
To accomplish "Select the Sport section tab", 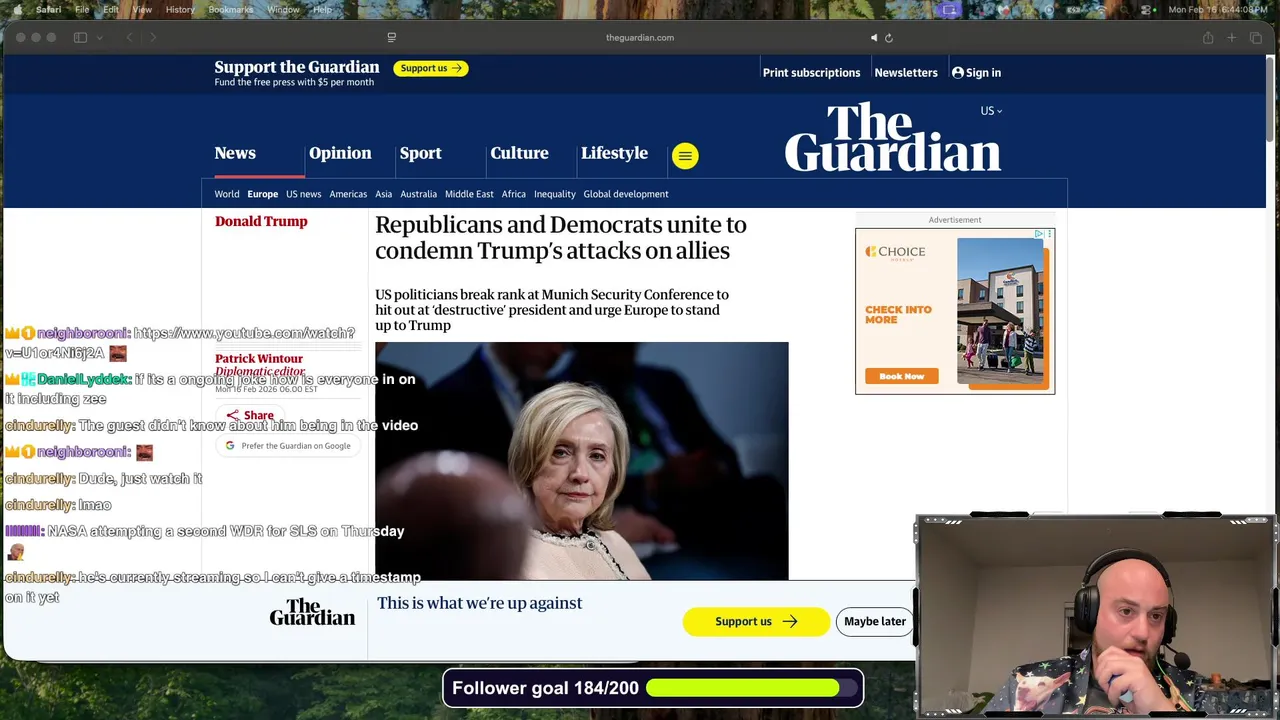I will click(420, 153).
